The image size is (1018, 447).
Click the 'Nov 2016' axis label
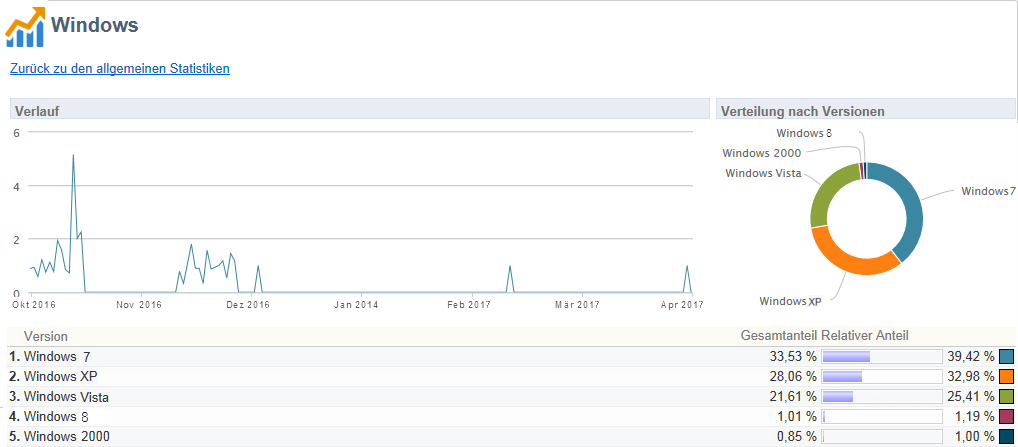(140, 304)
